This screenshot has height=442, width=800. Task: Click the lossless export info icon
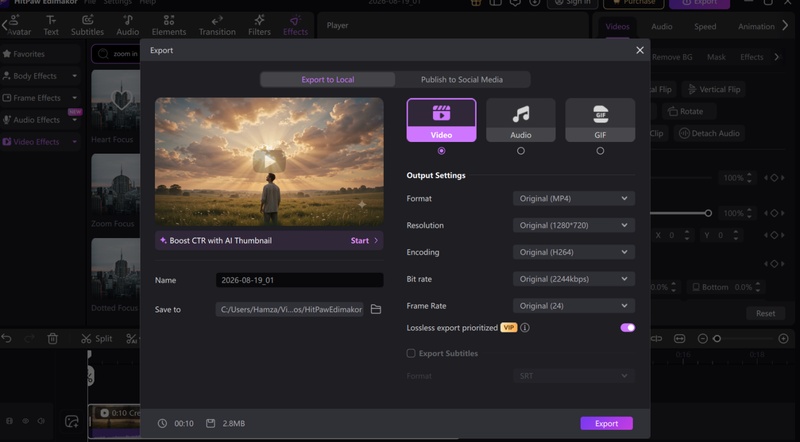(x=524, y=328)
